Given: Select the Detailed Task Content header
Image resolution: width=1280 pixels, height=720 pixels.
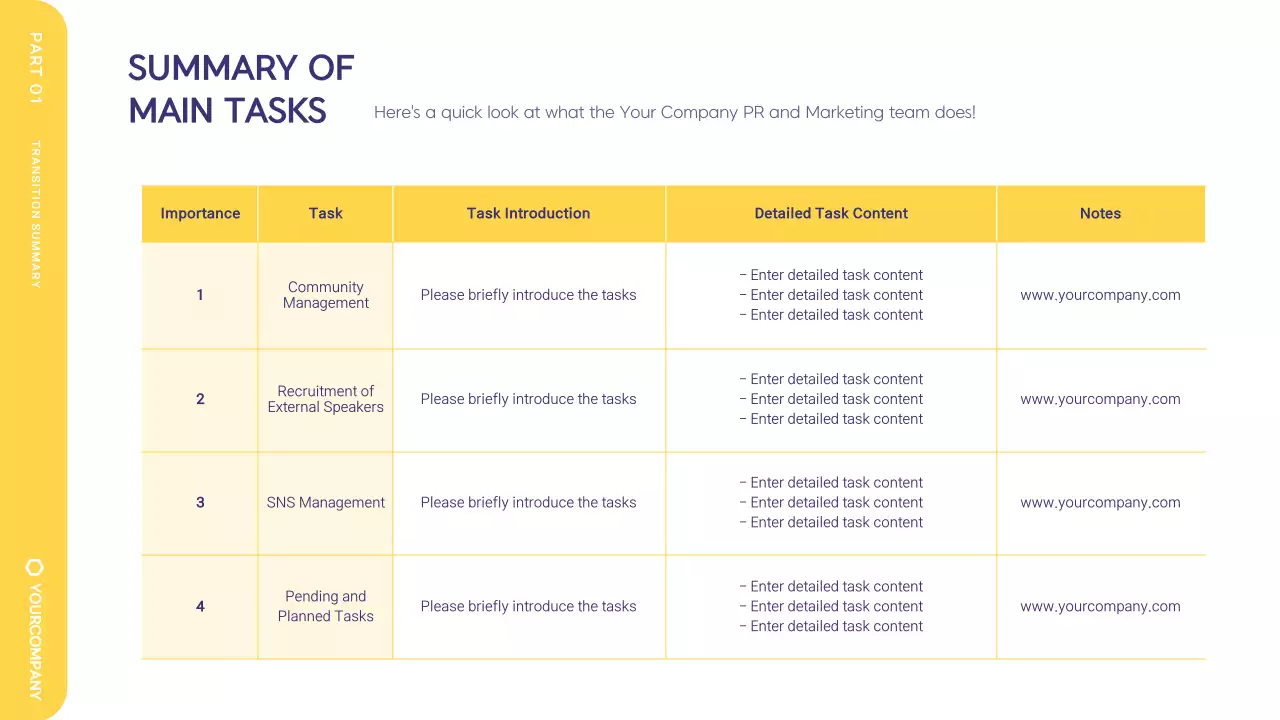Looking at the screenshot, I should click(831, 213).
